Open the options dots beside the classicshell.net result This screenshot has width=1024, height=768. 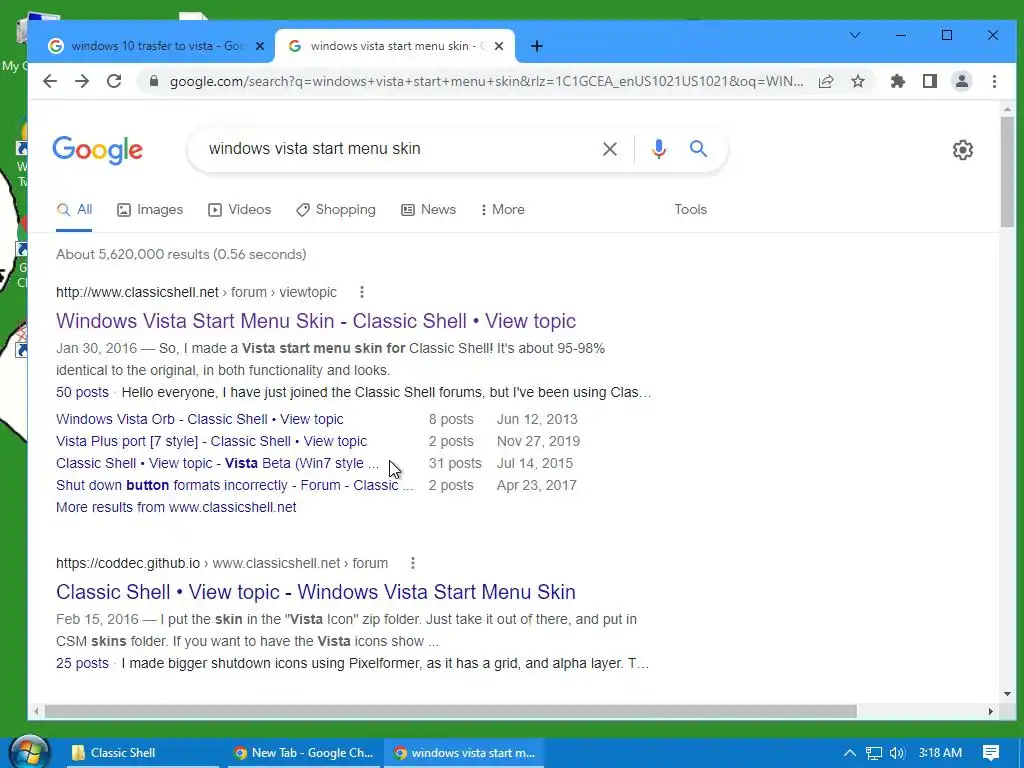pos(362,292)
